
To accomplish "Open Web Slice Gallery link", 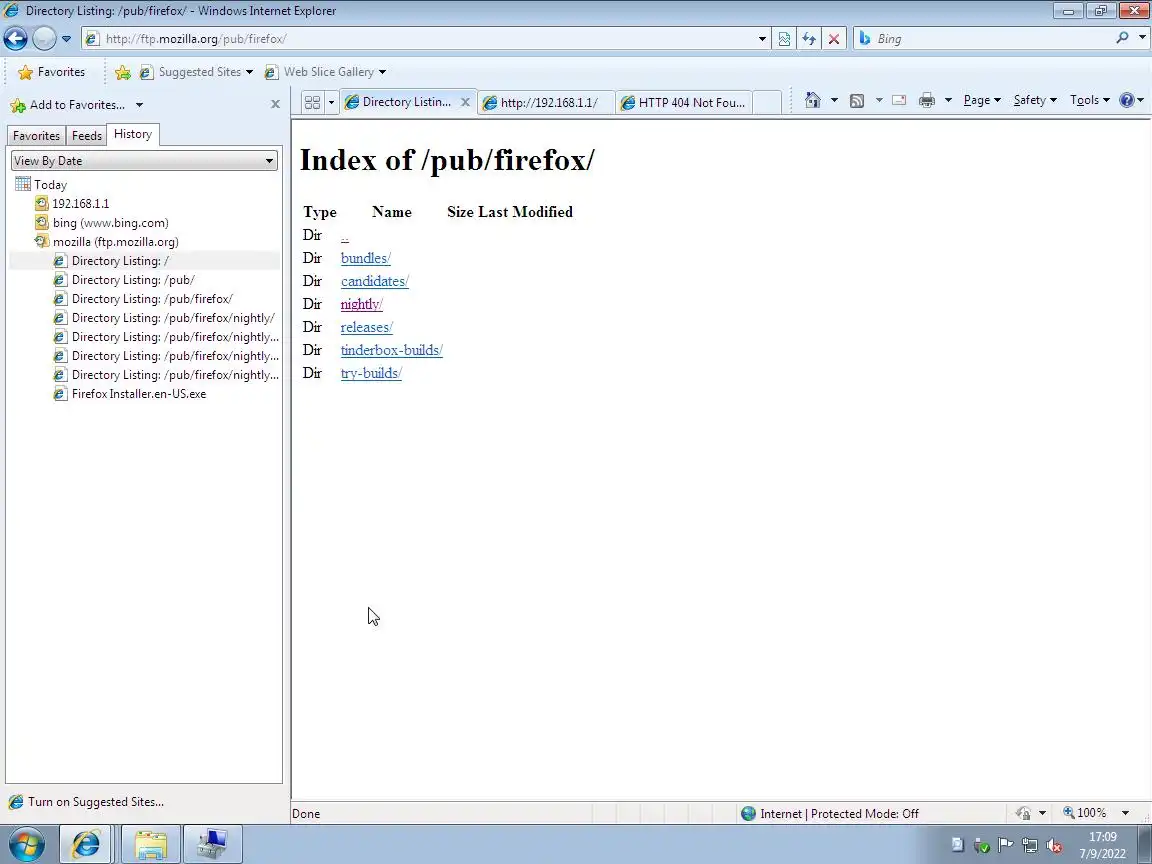I will 325,72.
